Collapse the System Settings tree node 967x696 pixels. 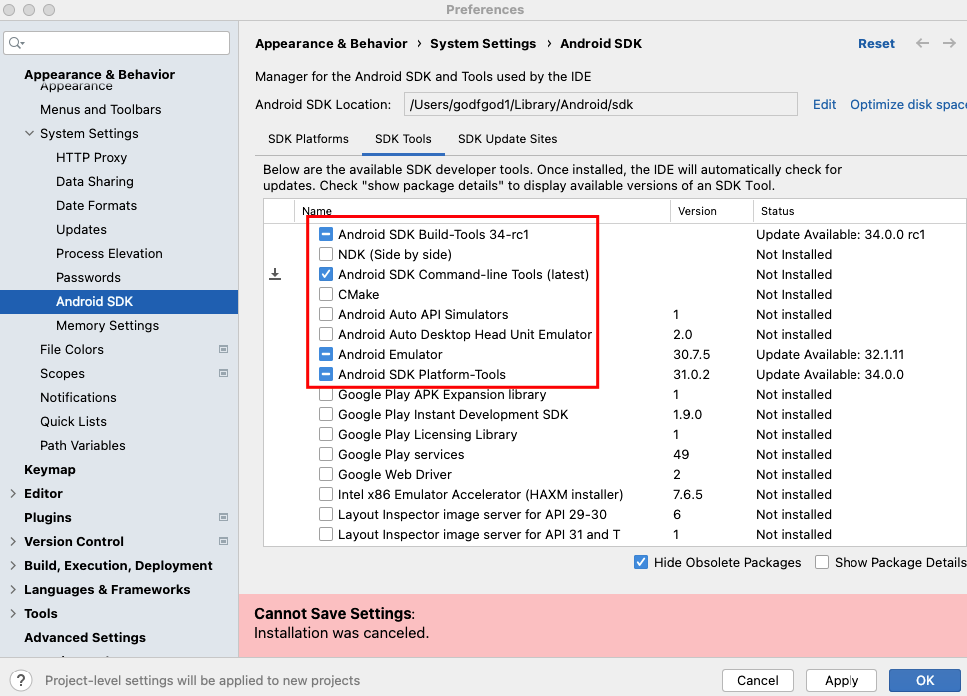click(29, 133)
